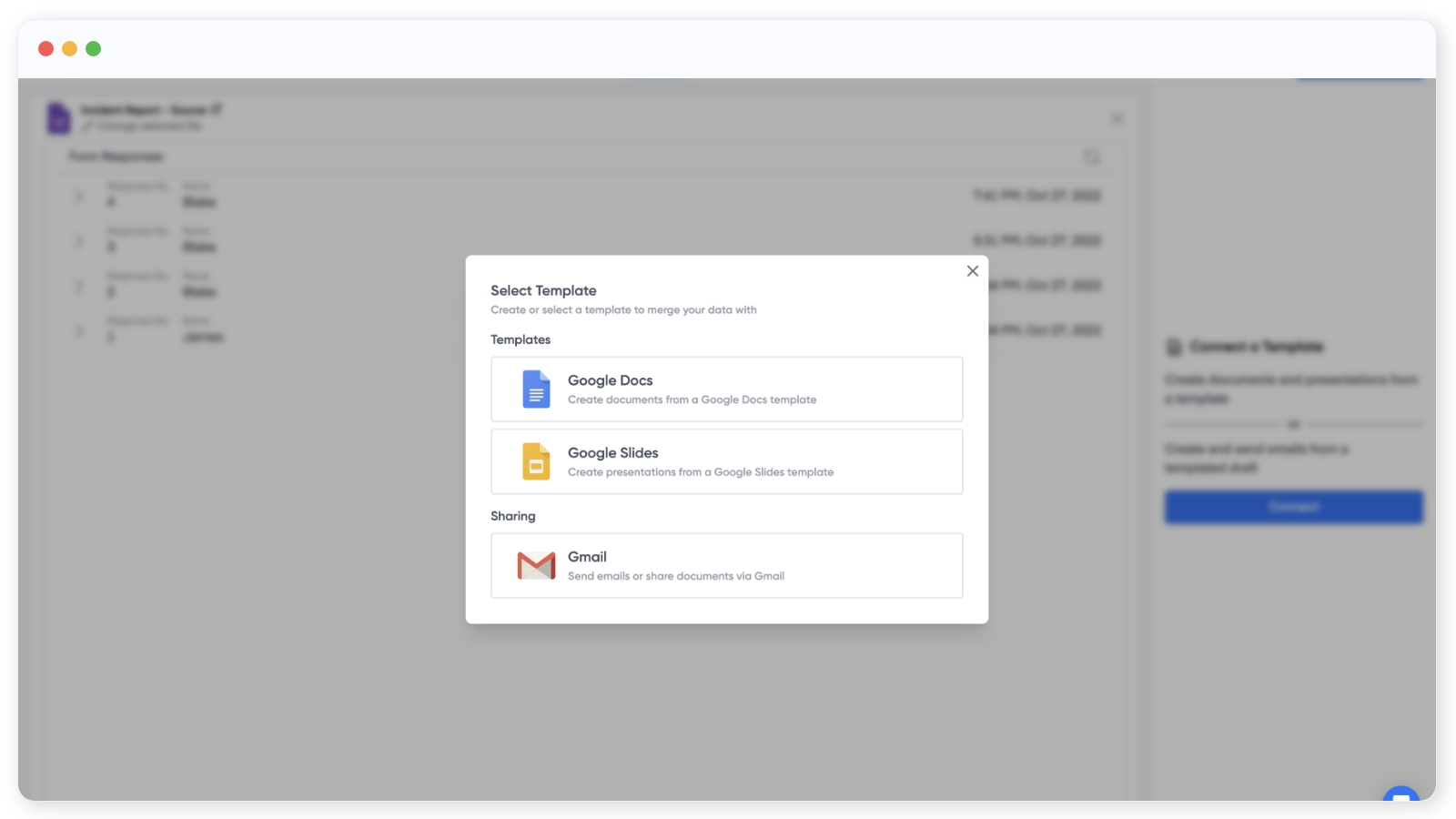The image size is (1456, 819).
Task: Close the Select Template dialog
Action: click(972, 271)
